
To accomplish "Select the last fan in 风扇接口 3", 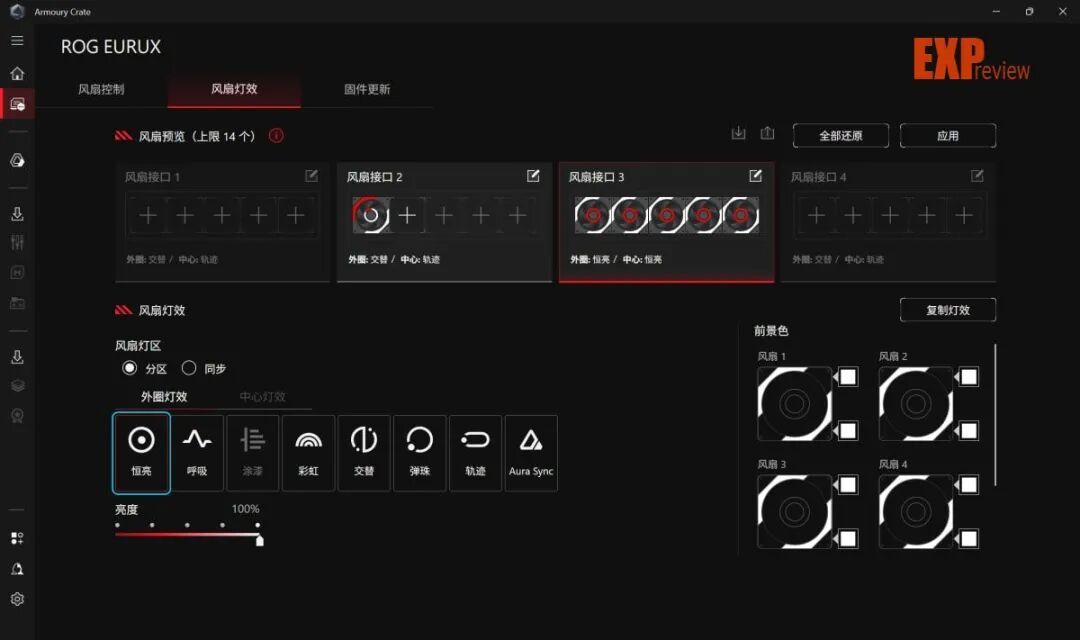I will [x=740, y=216].
